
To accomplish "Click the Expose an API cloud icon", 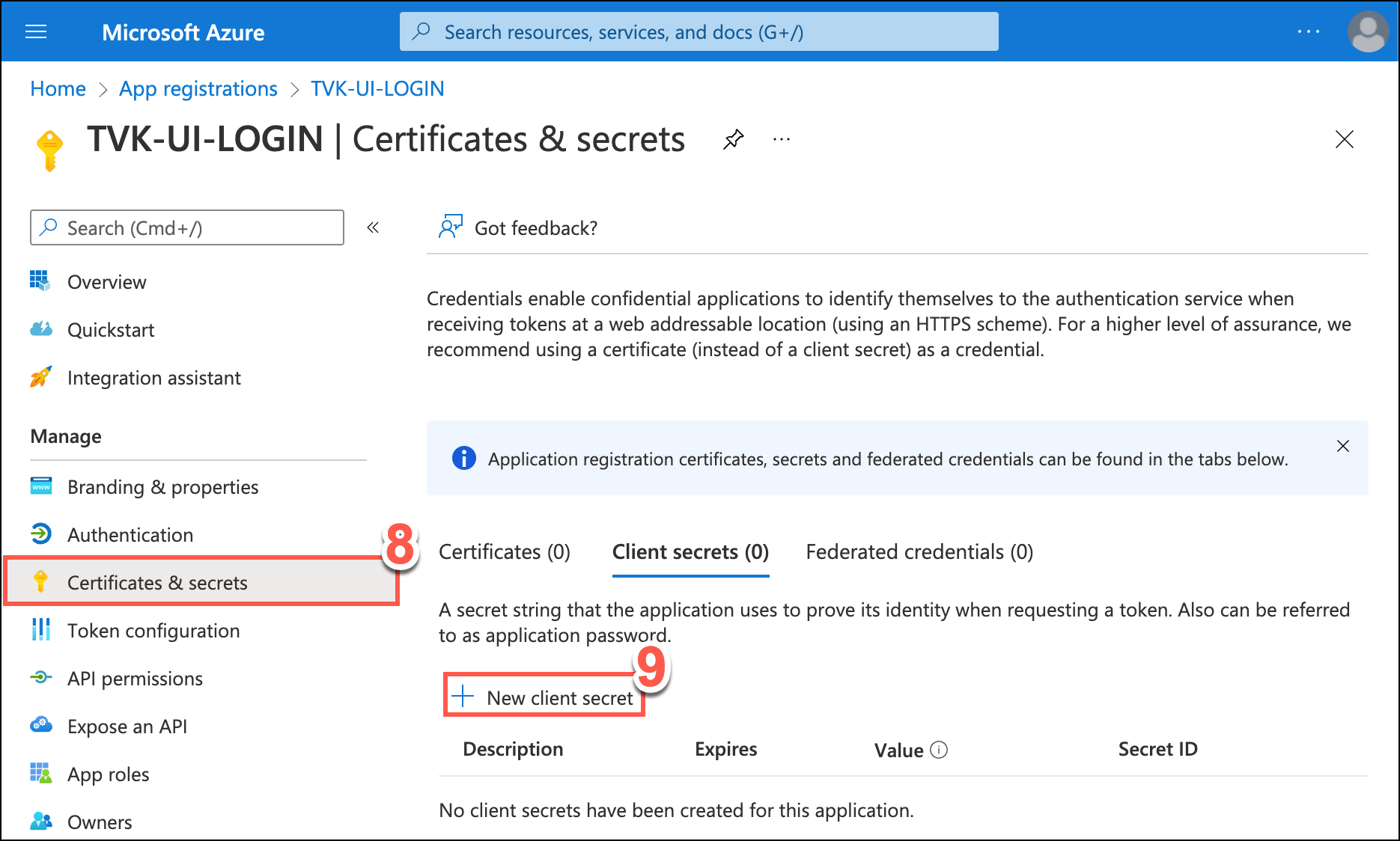I will pyautogui.click(x=41, y=726).
